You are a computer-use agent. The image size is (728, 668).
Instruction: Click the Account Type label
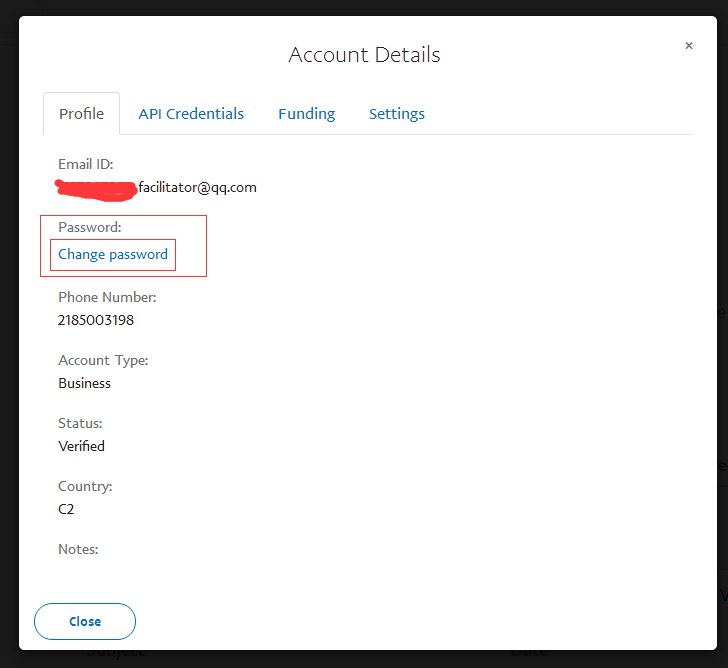pyautogui.click(x=103, y=360)
